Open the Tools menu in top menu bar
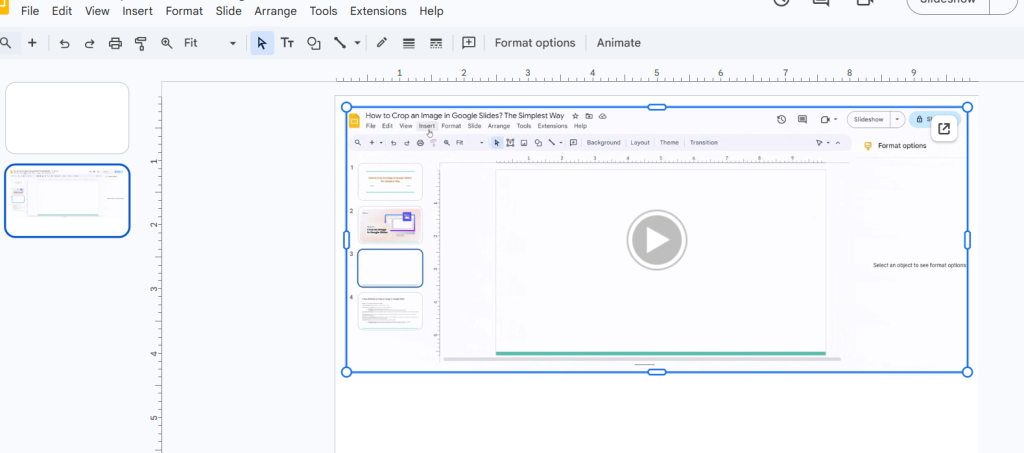This screenshot has height=453, width=1024. 323,11
